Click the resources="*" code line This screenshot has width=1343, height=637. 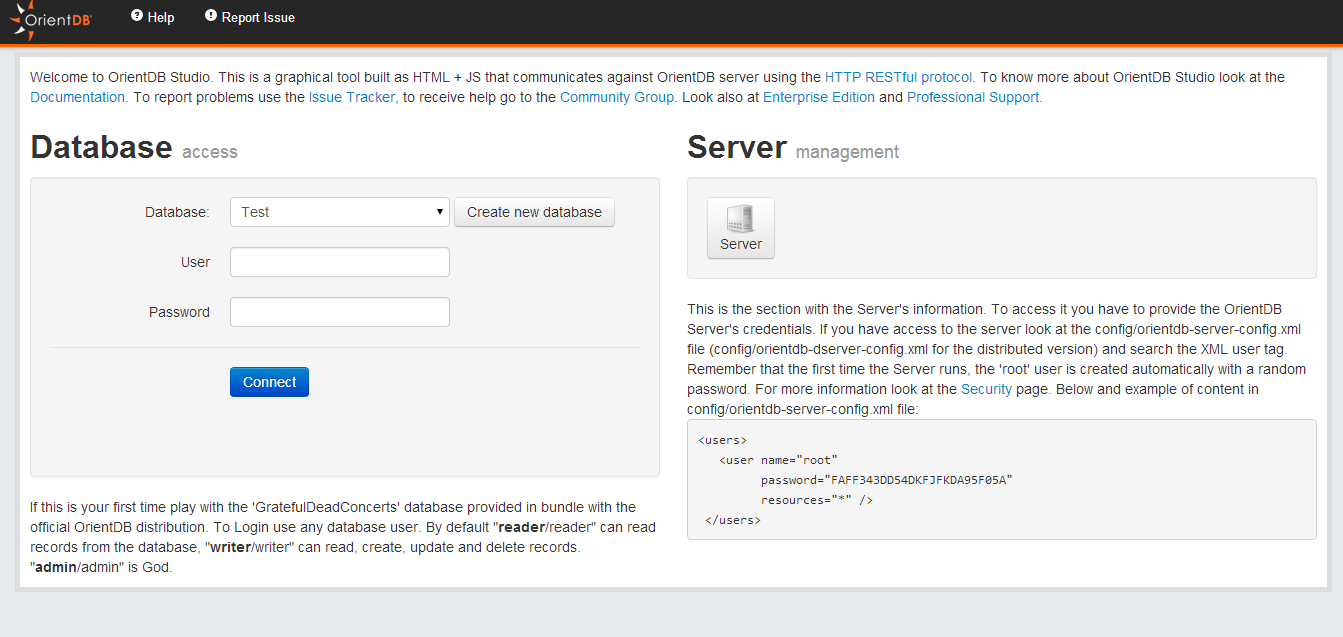tap(816, 500)
